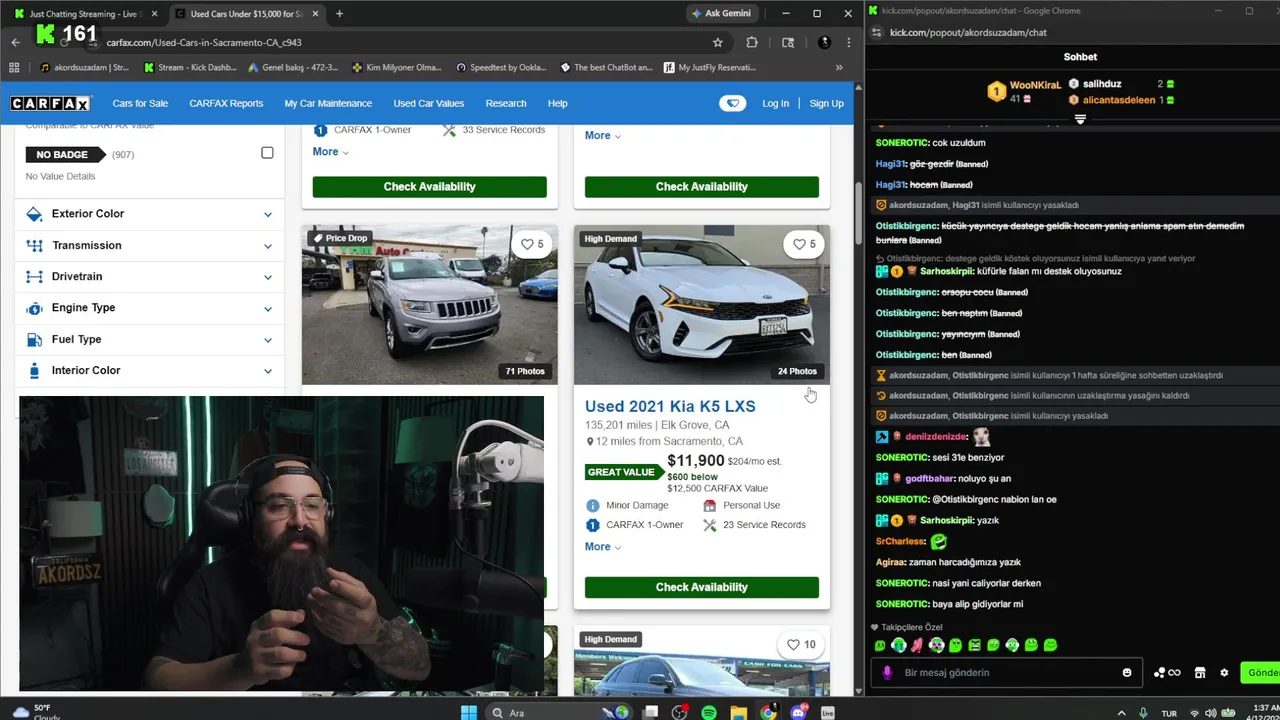This screenshot has height=720, width=1280.
Task: Open Discord from the taskbar
Action: point(798,713)
